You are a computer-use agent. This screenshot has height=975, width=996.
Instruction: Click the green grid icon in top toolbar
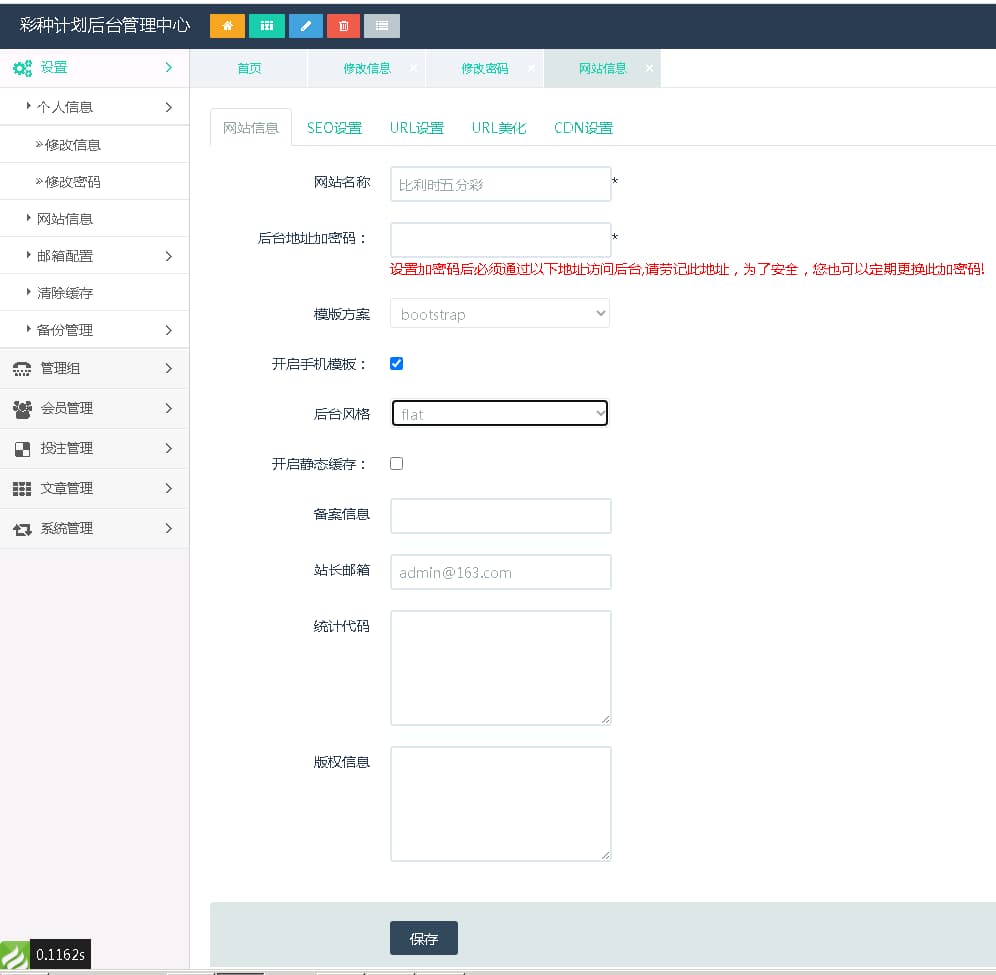click(266, 26)
